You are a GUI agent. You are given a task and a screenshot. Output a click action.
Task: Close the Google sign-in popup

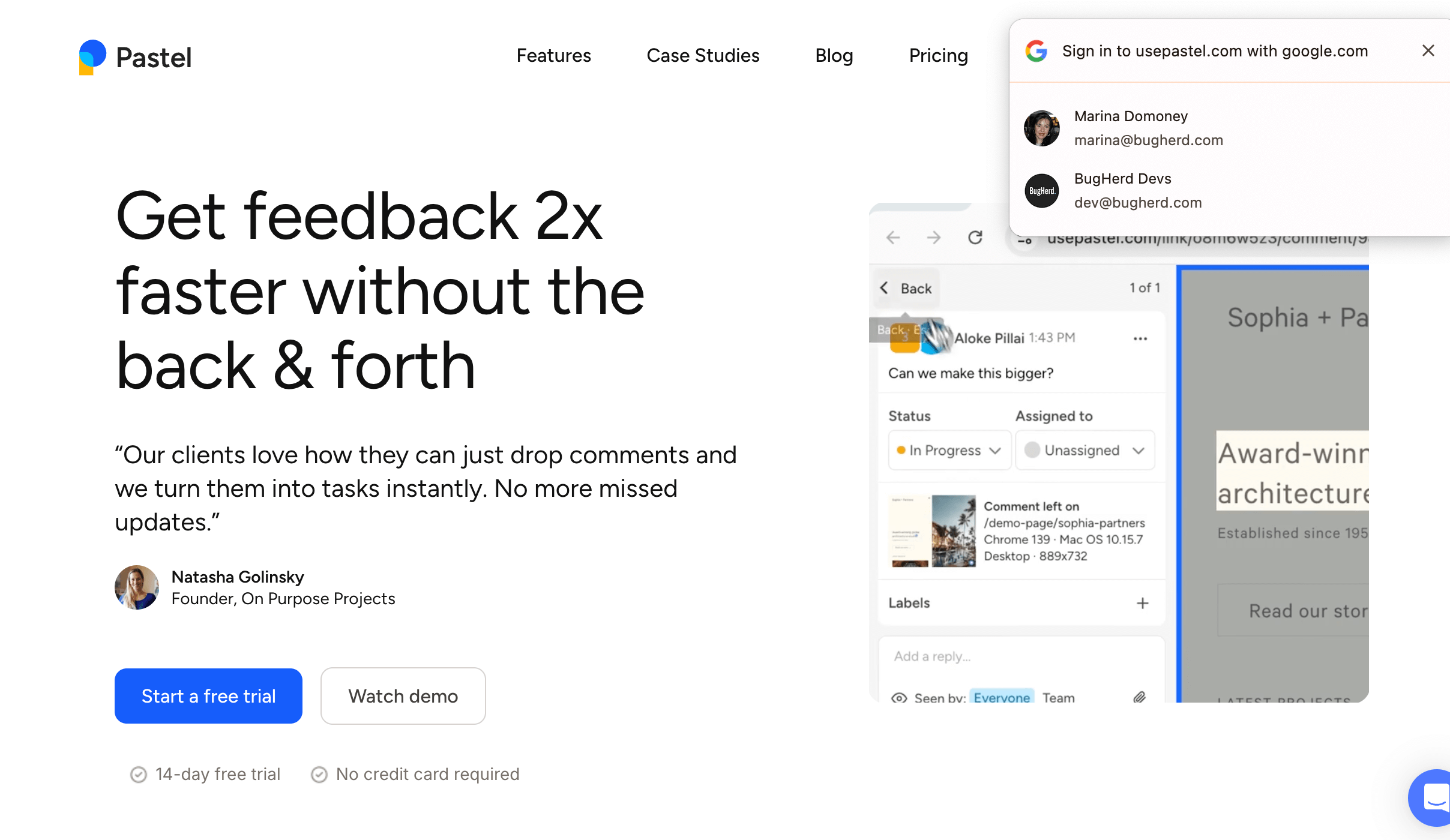click(x=1428, y=51)
